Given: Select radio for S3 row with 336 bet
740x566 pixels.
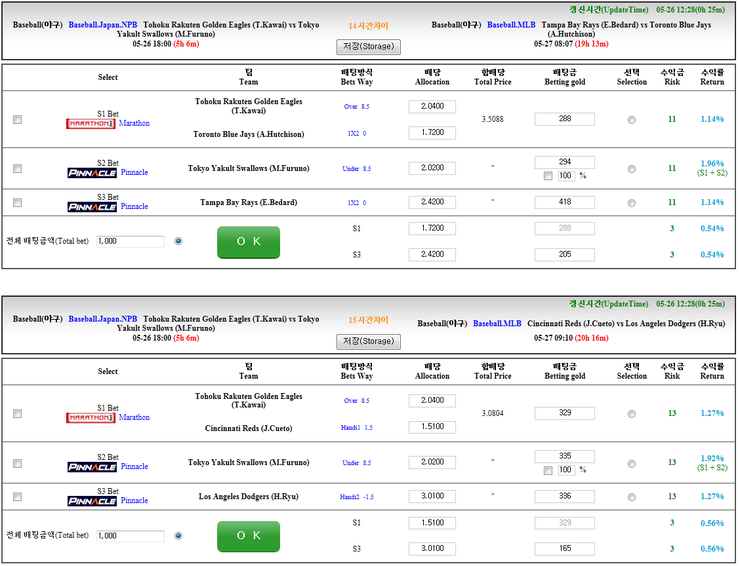Looking at the screenshot, I should point(631,497).
